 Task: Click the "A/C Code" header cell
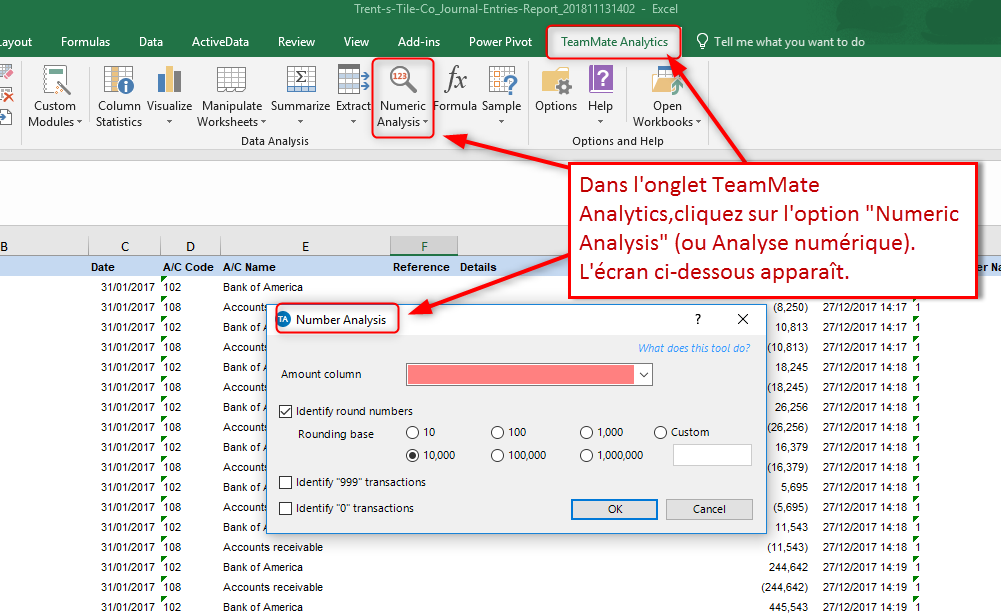tap(188, 267)
